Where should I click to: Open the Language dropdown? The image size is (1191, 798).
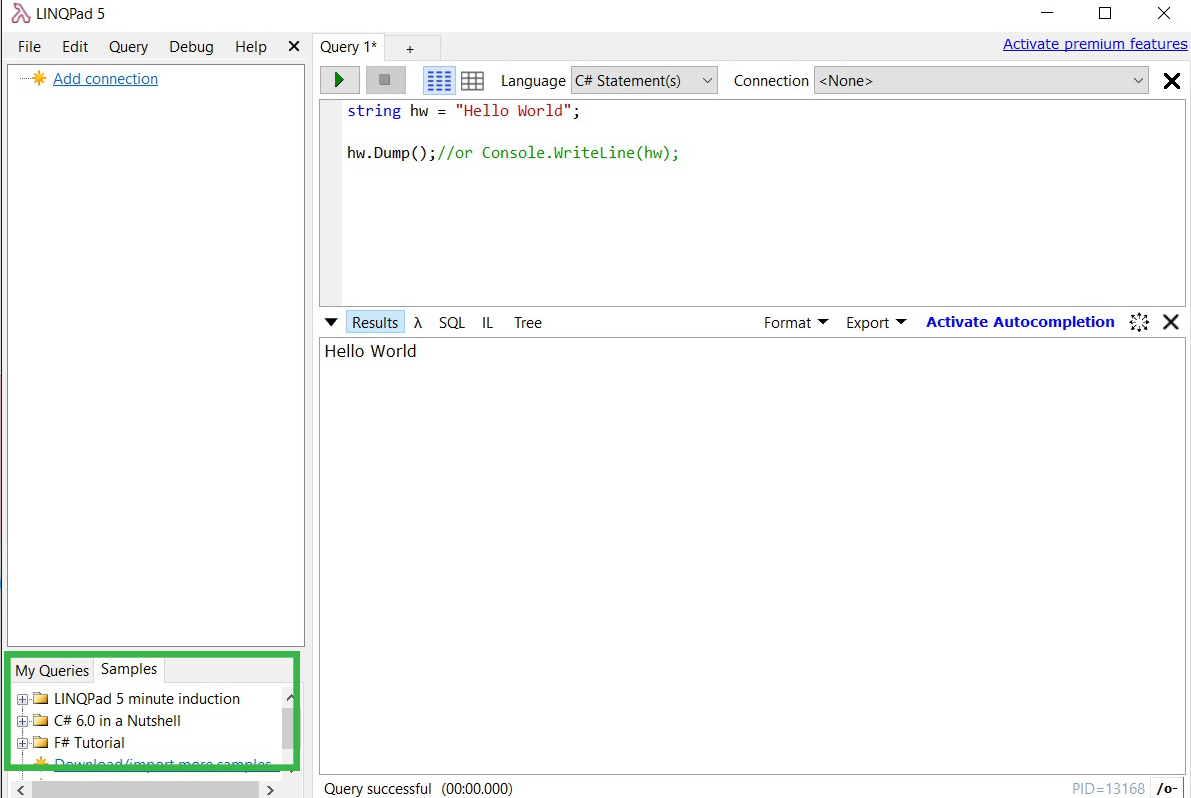coord(644,80)
